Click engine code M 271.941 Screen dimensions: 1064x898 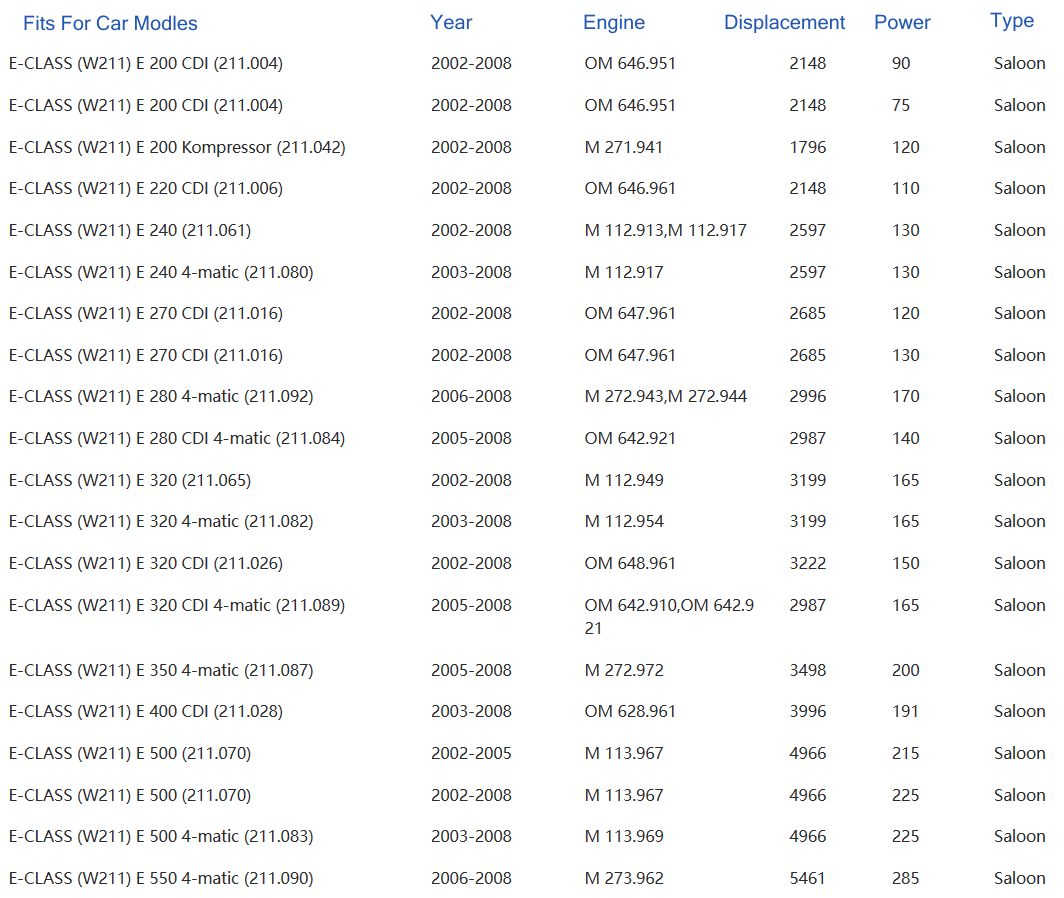(x=623, y=147)
